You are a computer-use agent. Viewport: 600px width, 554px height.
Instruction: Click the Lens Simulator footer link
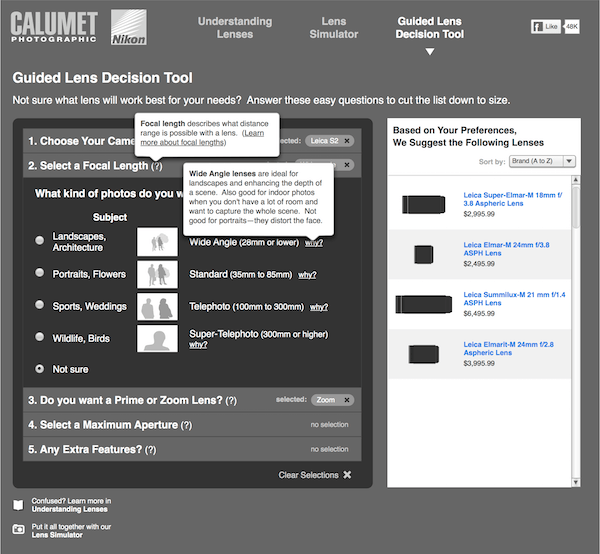tap(57, 535)
